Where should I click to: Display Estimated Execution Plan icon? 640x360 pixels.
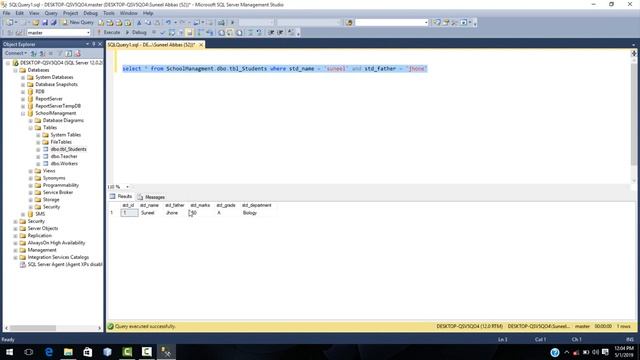(172, 32)
